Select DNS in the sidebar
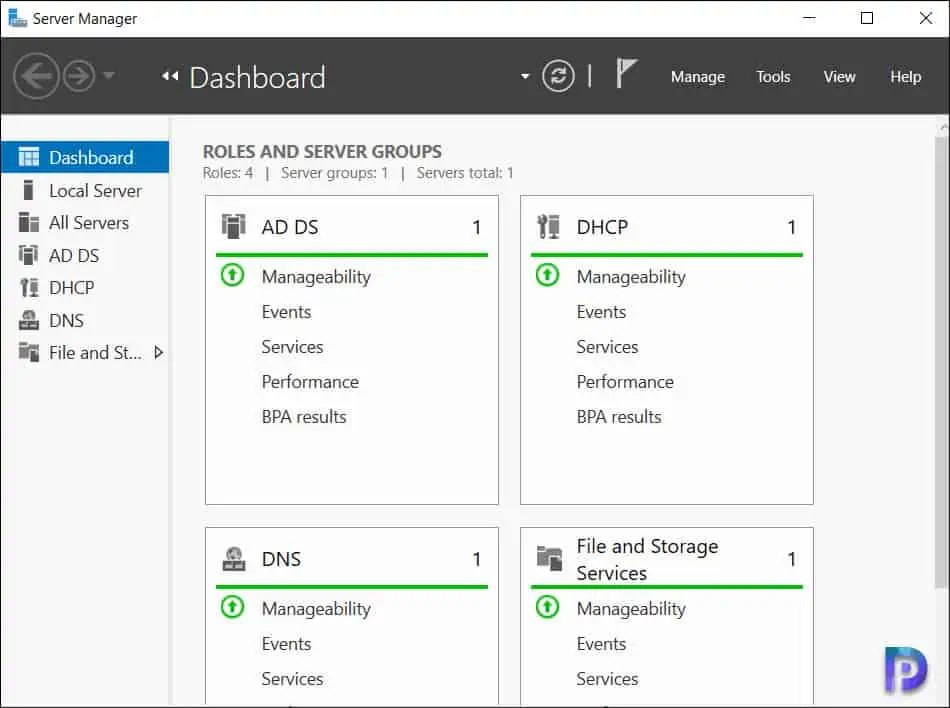950x708 pixels. pyautogui.click(x=85, y=320)
